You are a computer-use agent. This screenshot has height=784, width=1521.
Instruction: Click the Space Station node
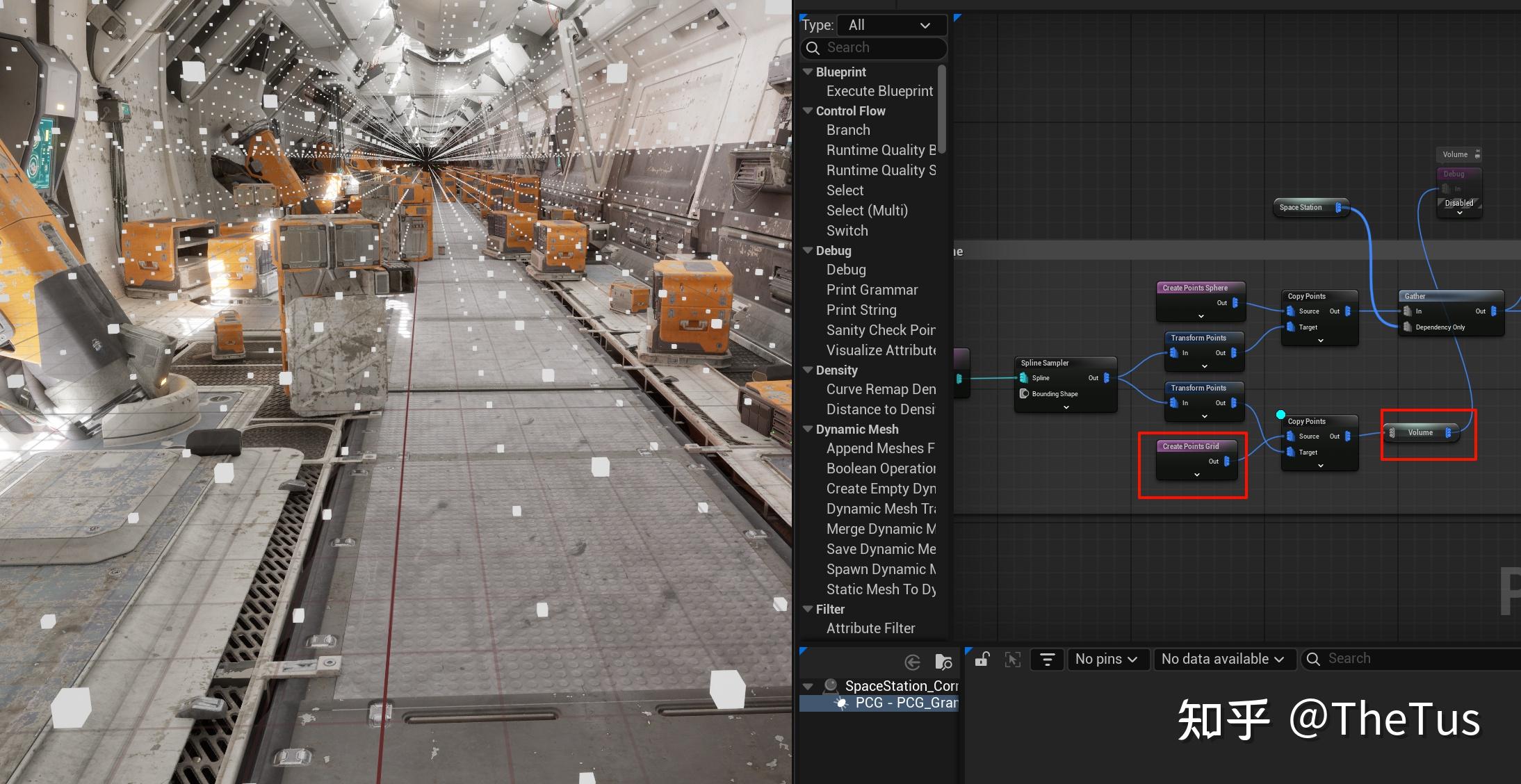click(1301, 207)
